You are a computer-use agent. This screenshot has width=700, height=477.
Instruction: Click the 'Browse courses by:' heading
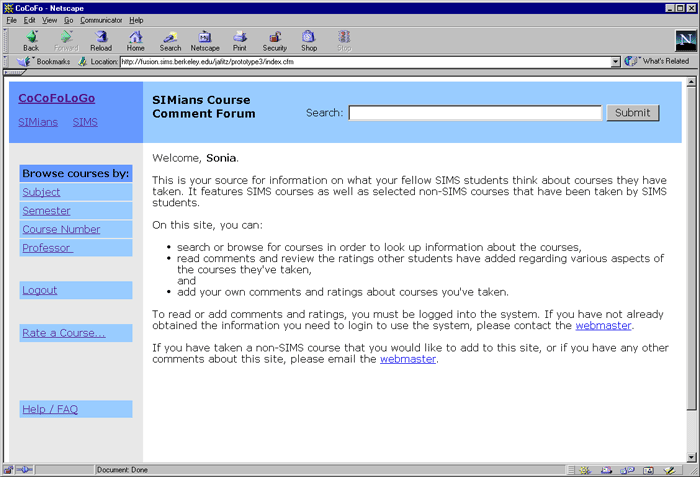[76, 173]
